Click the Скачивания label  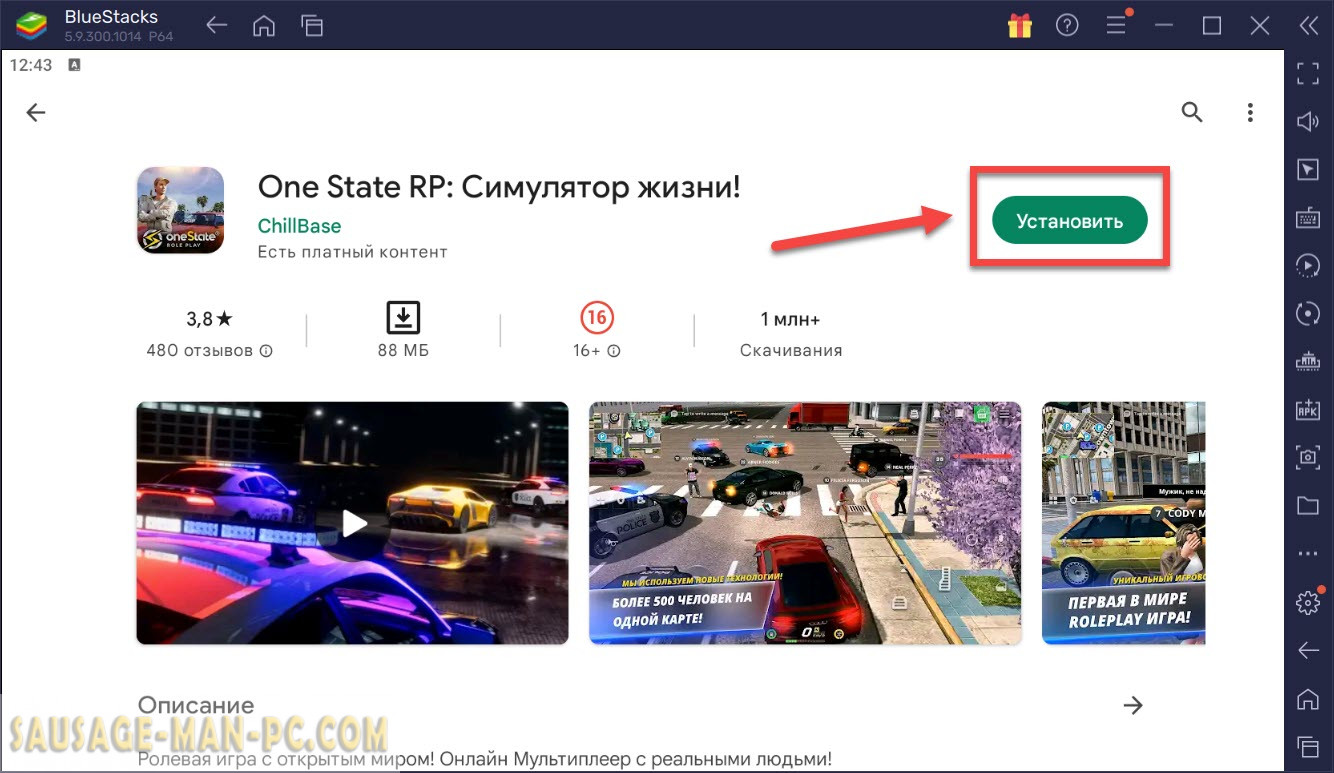point(791,351)
